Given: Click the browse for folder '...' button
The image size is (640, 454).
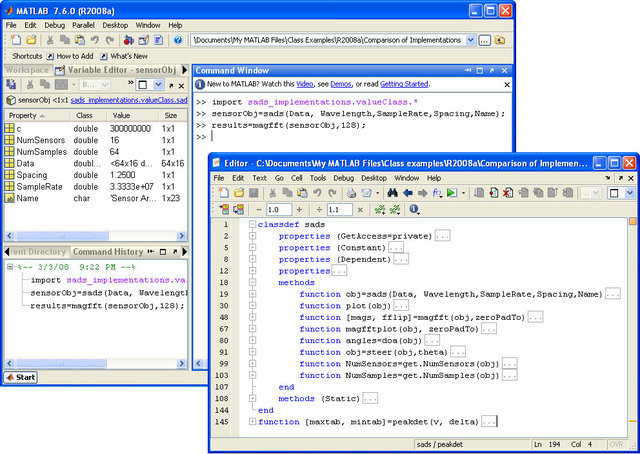Looking at the screenshot, I should [x=485, y=40].
